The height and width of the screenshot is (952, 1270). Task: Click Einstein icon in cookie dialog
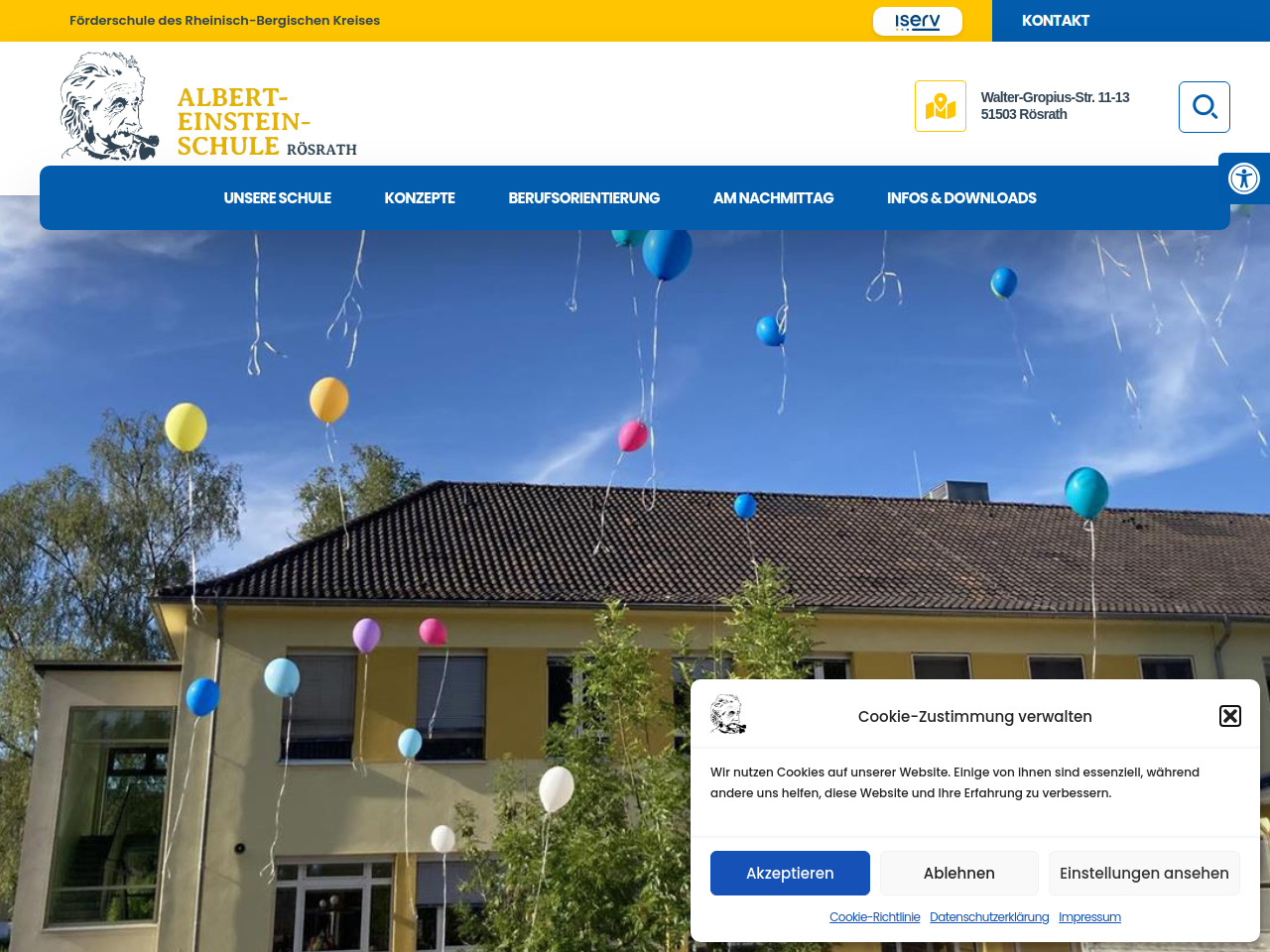(x=728, y=715)
